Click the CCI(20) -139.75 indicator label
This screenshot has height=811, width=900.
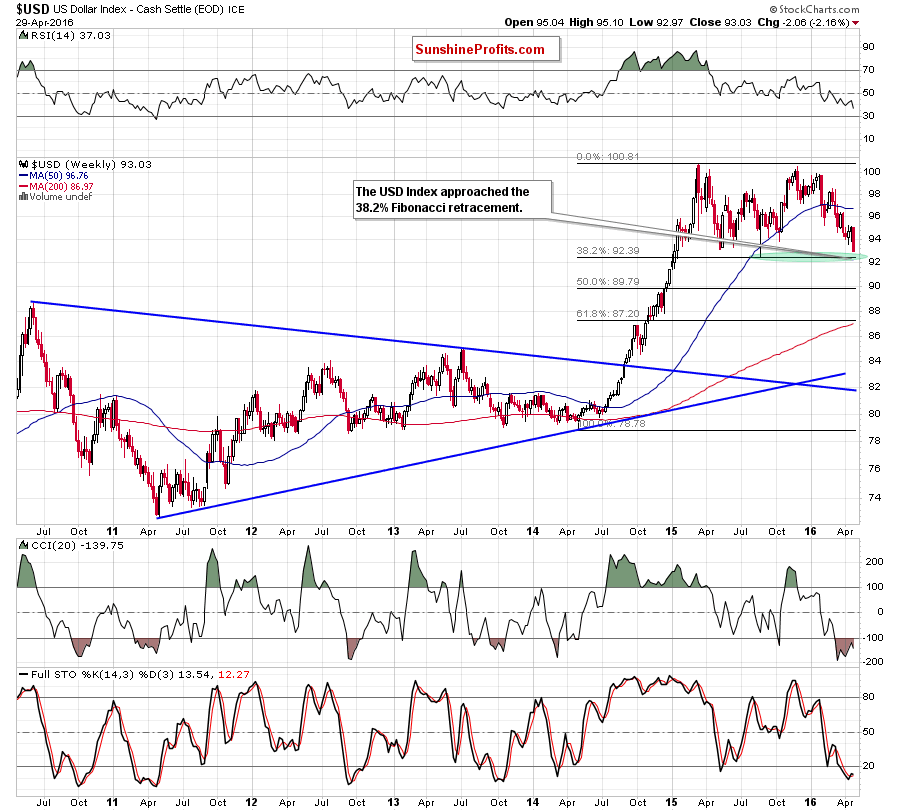click(x=77, y=545)
